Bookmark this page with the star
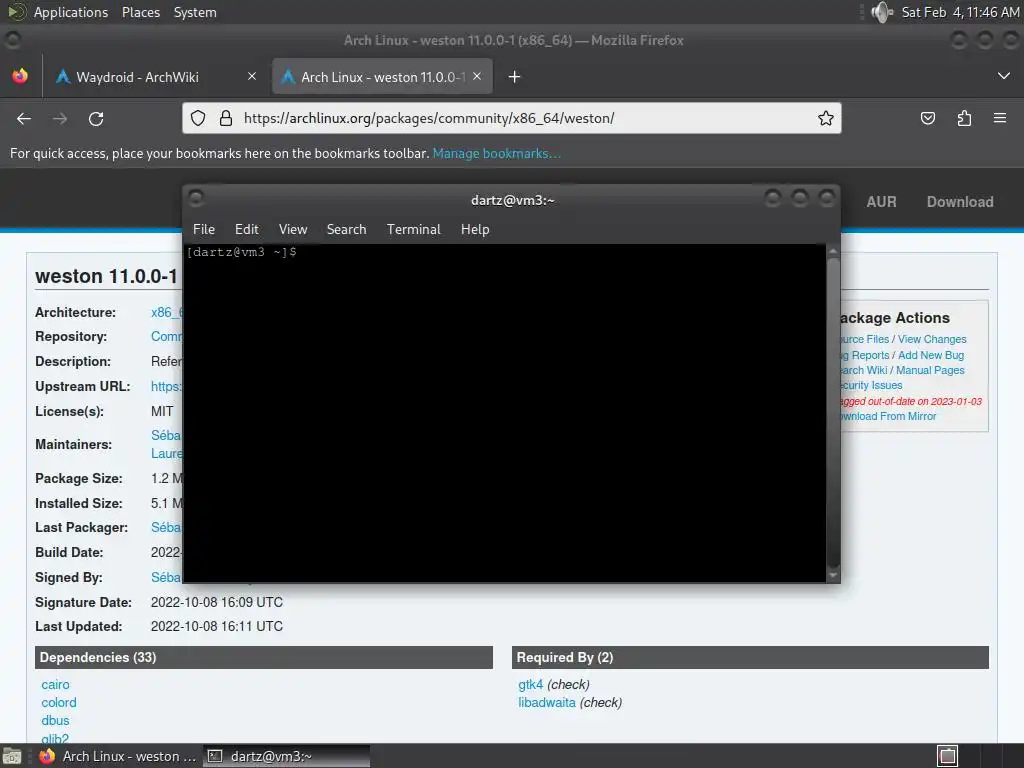Image resolution: width=1024 pixels, height=768 pixels. click(825, 118)
